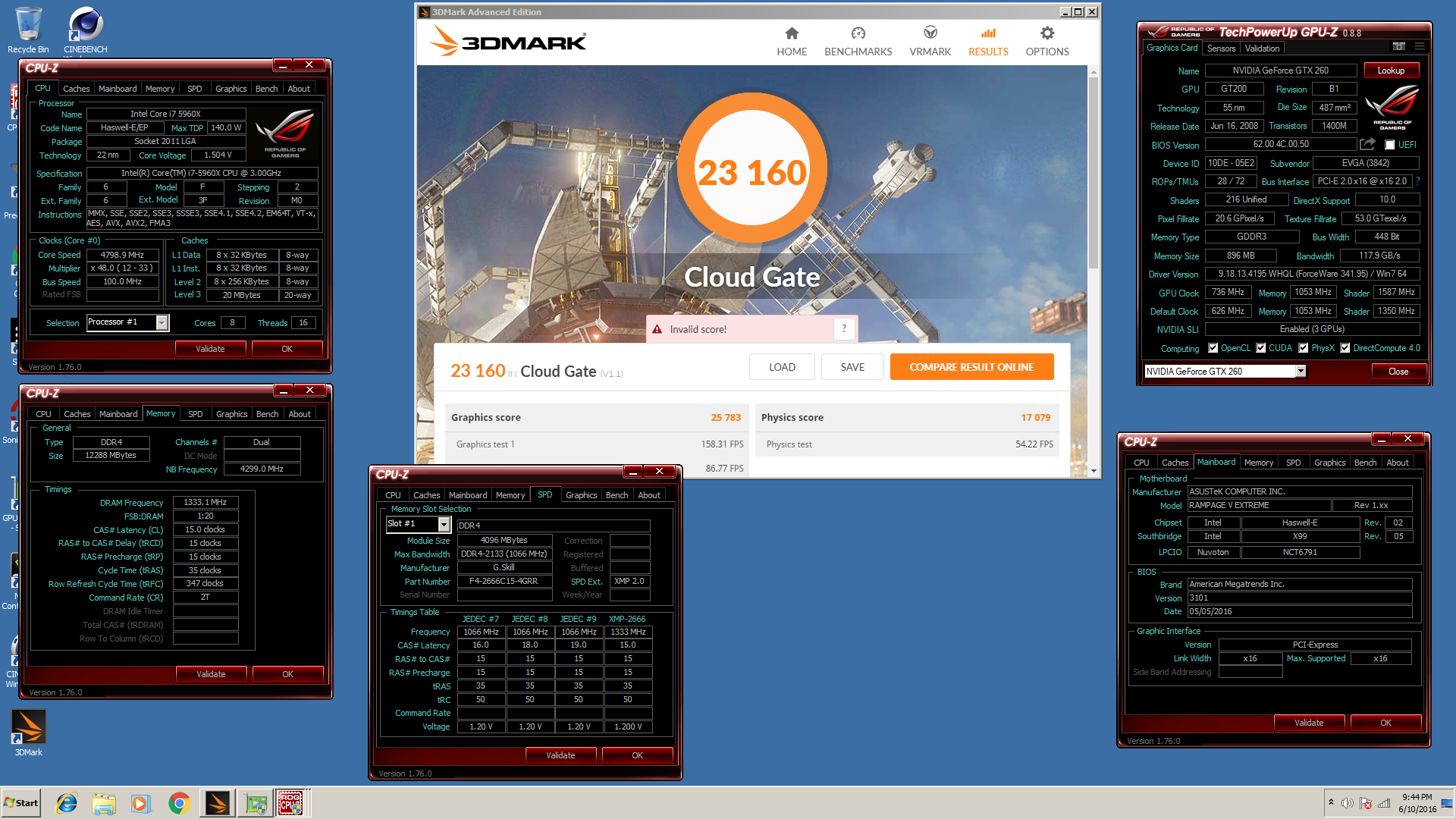Open the GPU-Z hamburger menu

tap(1420, 47)
